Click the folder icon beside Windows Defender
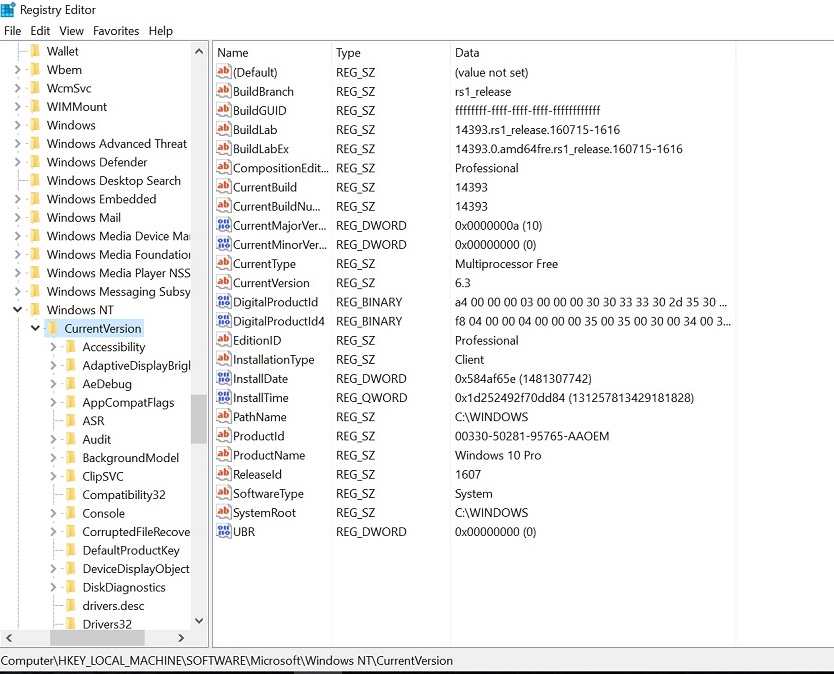The width and height of the screenshot is (834, 674). coord(36,162)
